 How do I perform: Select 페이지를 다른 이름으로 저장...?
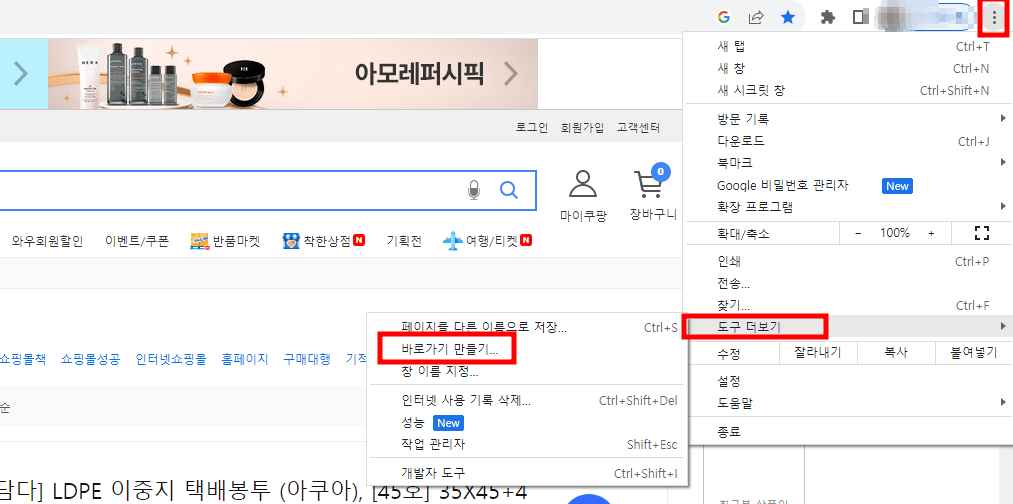click(x=528, y=327)
